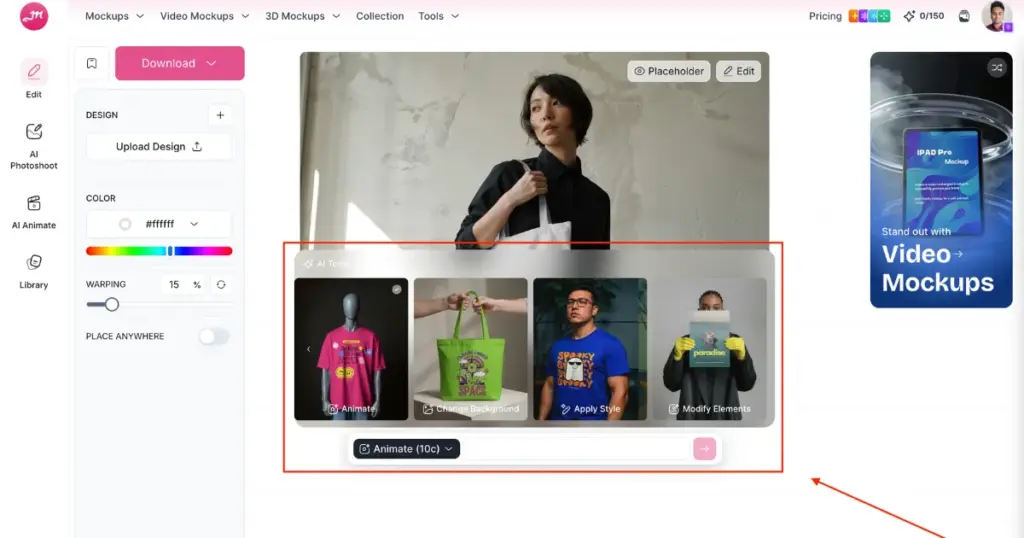Toggle the Place Anywhere switch
The image size is (1024, 538).
214,336
